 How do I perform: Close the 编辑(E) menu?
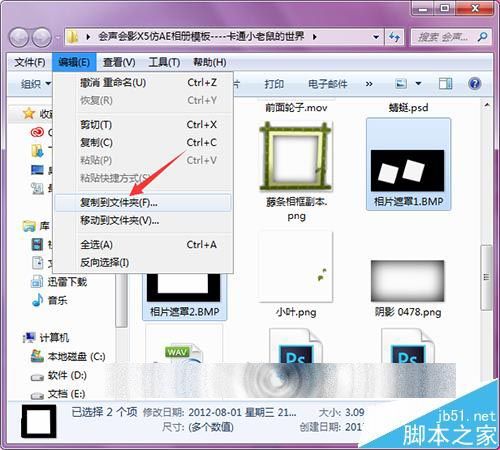point(74,62)
